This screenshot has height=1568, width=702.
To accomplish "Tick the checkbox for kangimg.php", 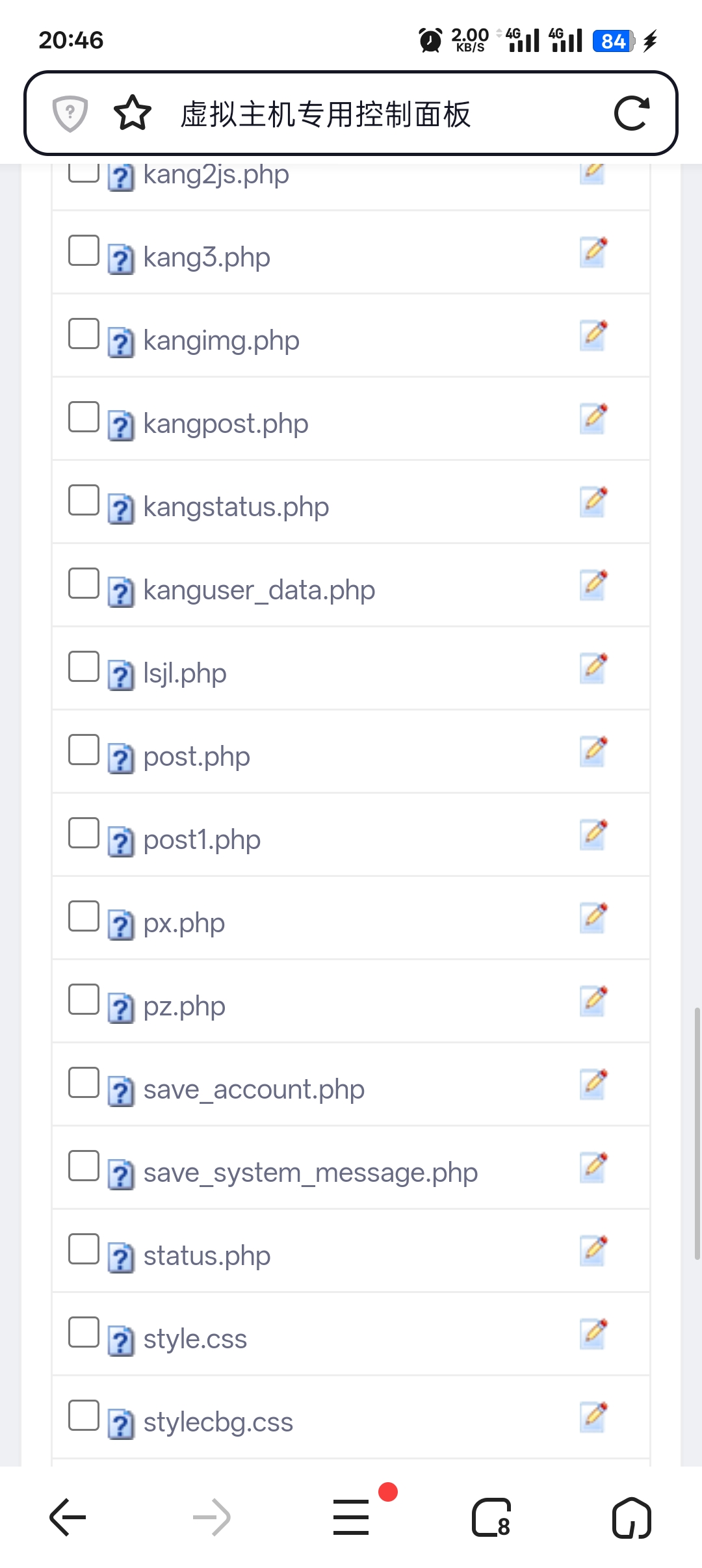I will point(84,333).
